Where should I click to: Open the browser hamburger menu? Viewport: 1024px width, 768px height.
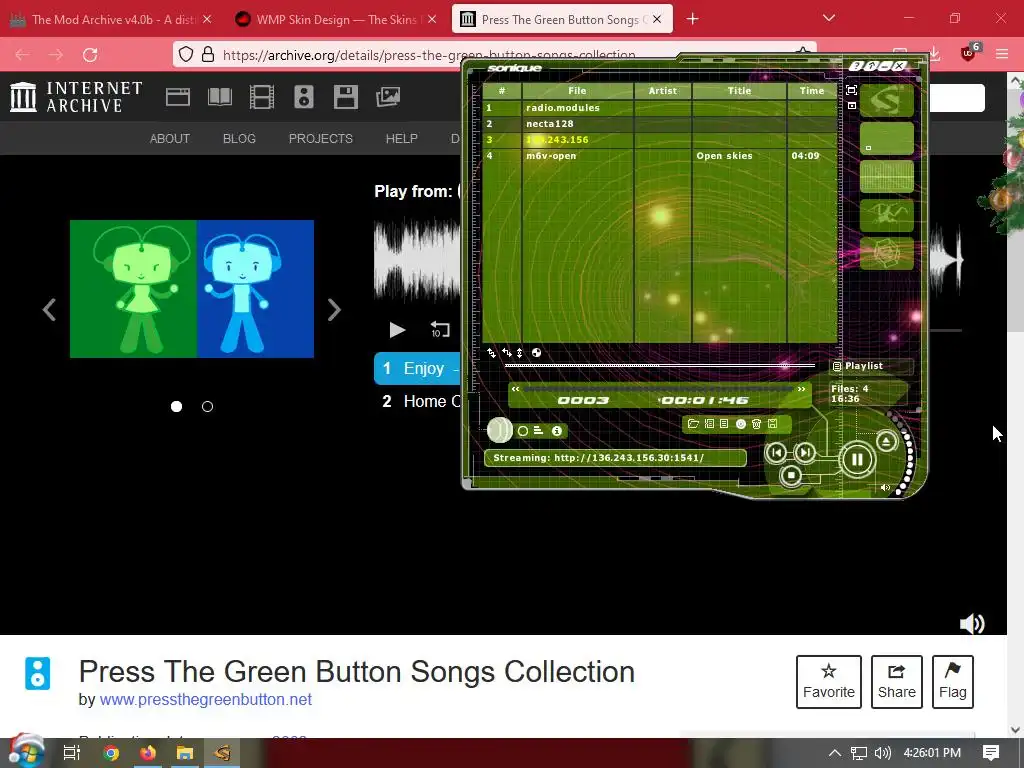coord(1002,54)
